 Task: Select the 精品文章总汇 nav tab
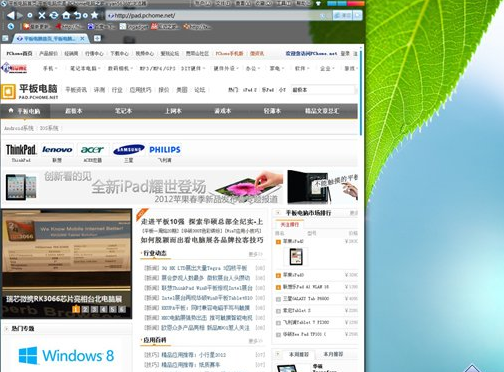pyautogui.click(x=322, y=111)
